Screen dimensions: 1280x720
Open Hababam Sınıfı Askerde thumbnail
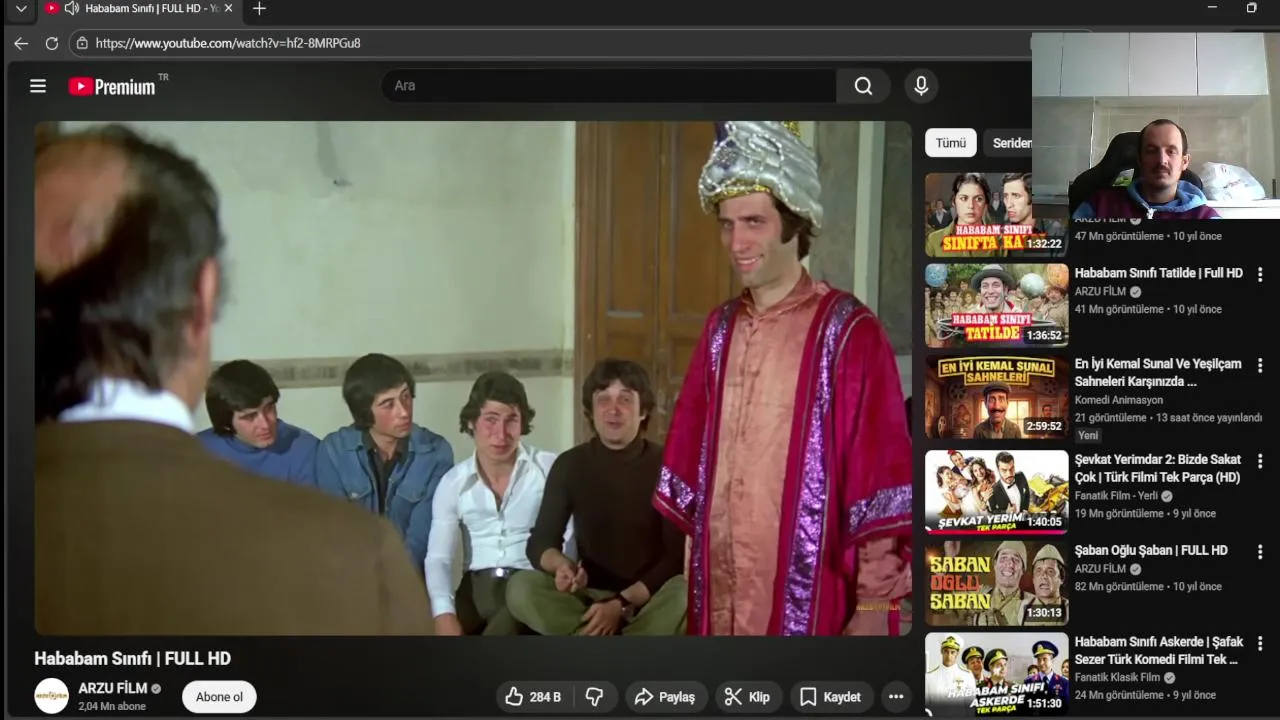click(996, 675)
